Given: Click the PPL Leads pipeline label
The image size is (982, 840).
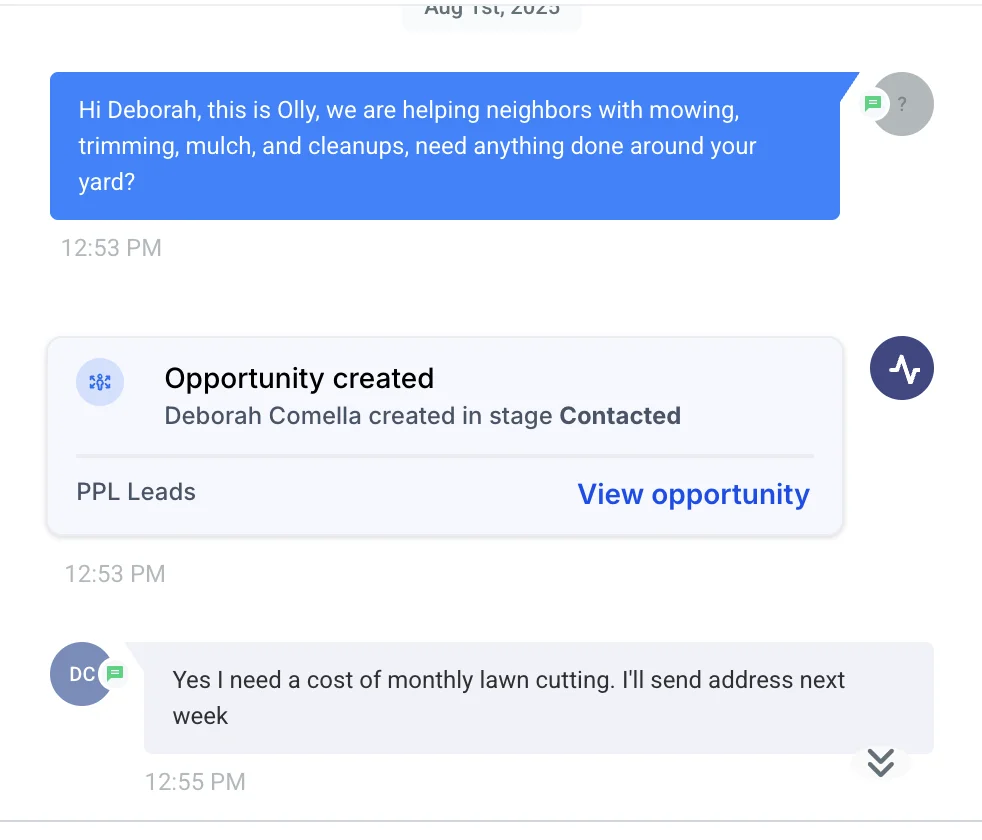Looking at the screenshot, I should pos(136,492).
